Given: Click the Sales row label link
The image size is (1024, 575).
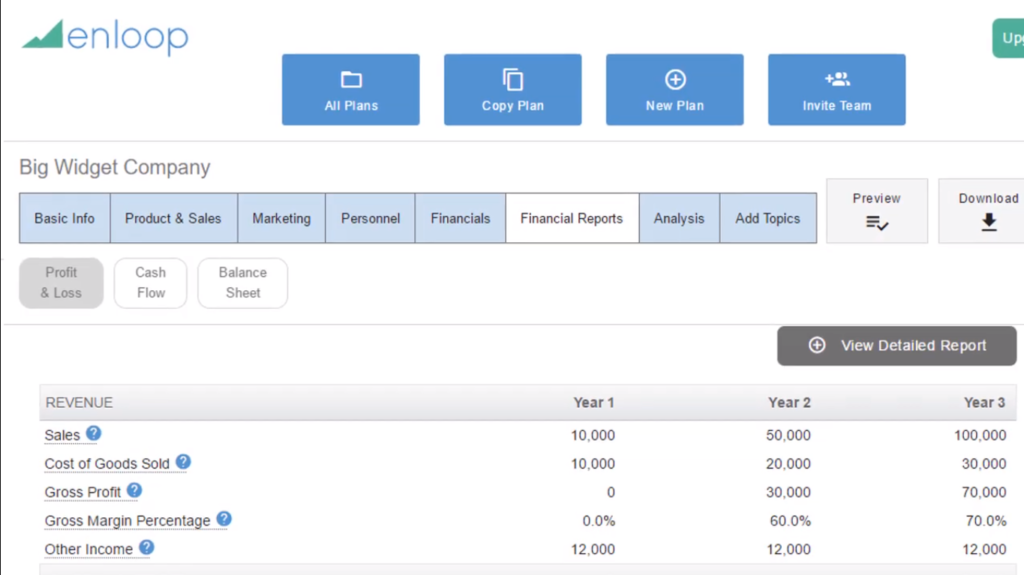Looking at the screenshot, I should point(62,436).
